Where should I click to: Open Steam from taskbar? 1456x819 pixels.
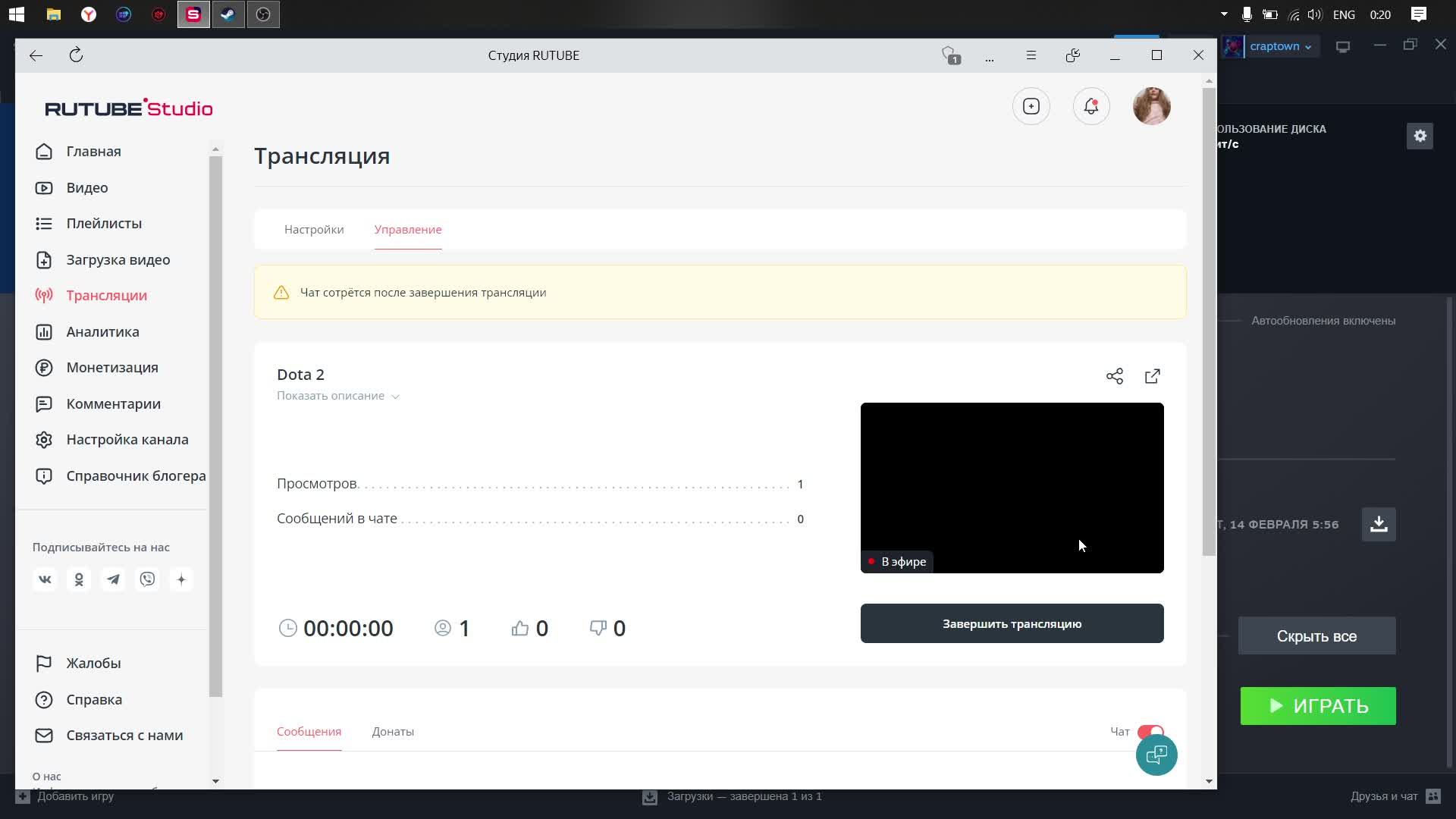click(x=228, y=14)
